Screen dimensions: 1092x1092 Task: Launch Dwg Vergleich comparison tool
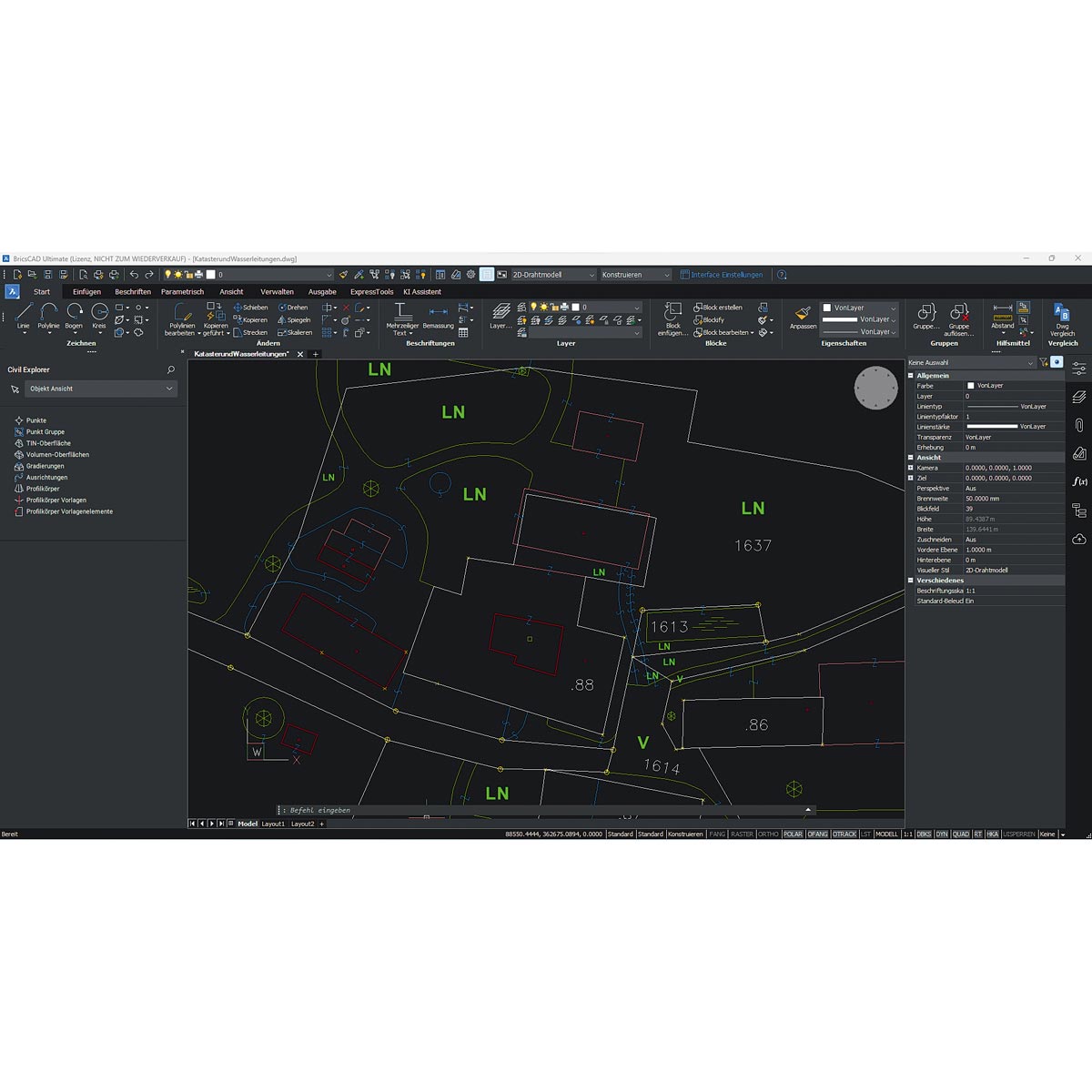pyautogui.click(x=1062, y=318)
